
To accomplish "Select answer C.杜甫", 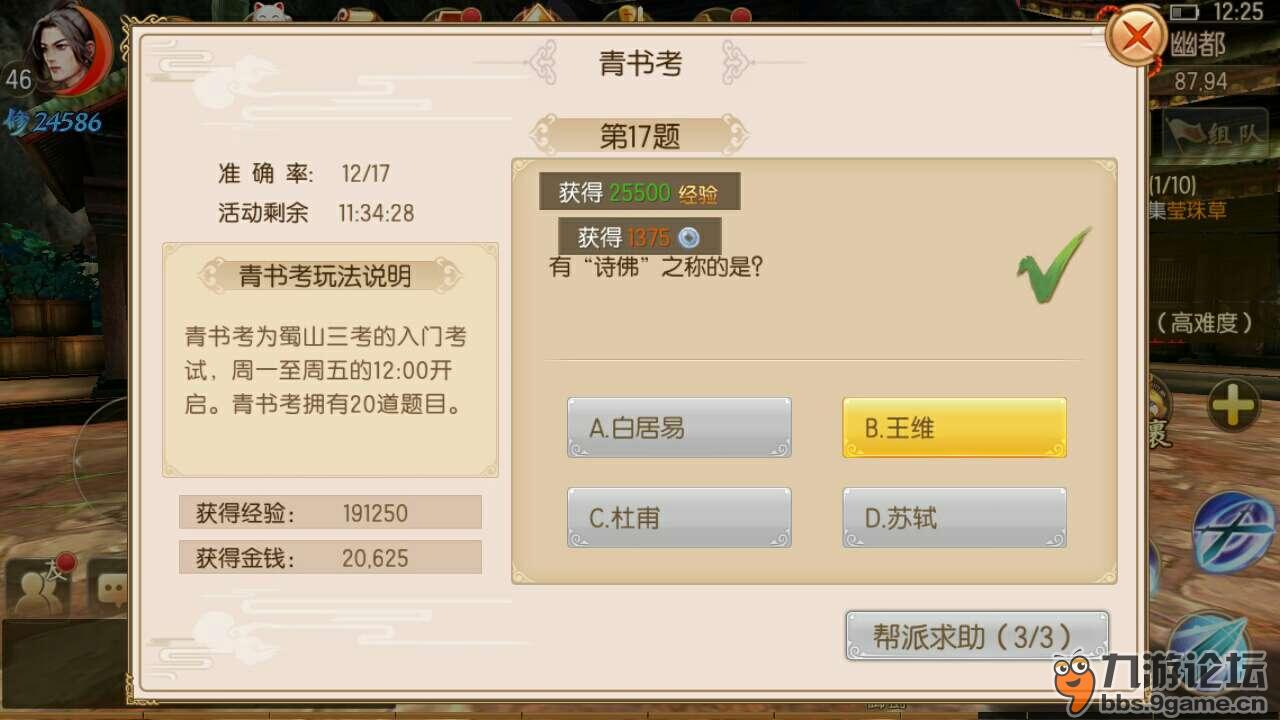I will pos(679,518).
